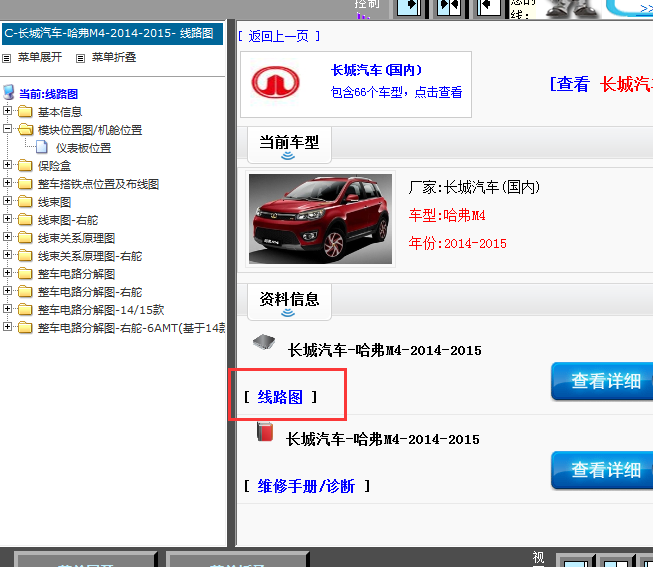This screenshot has height=567, width=653.
Task: Open the 长城汽车 (国内) brand link
Action: (x=376, y=70)
